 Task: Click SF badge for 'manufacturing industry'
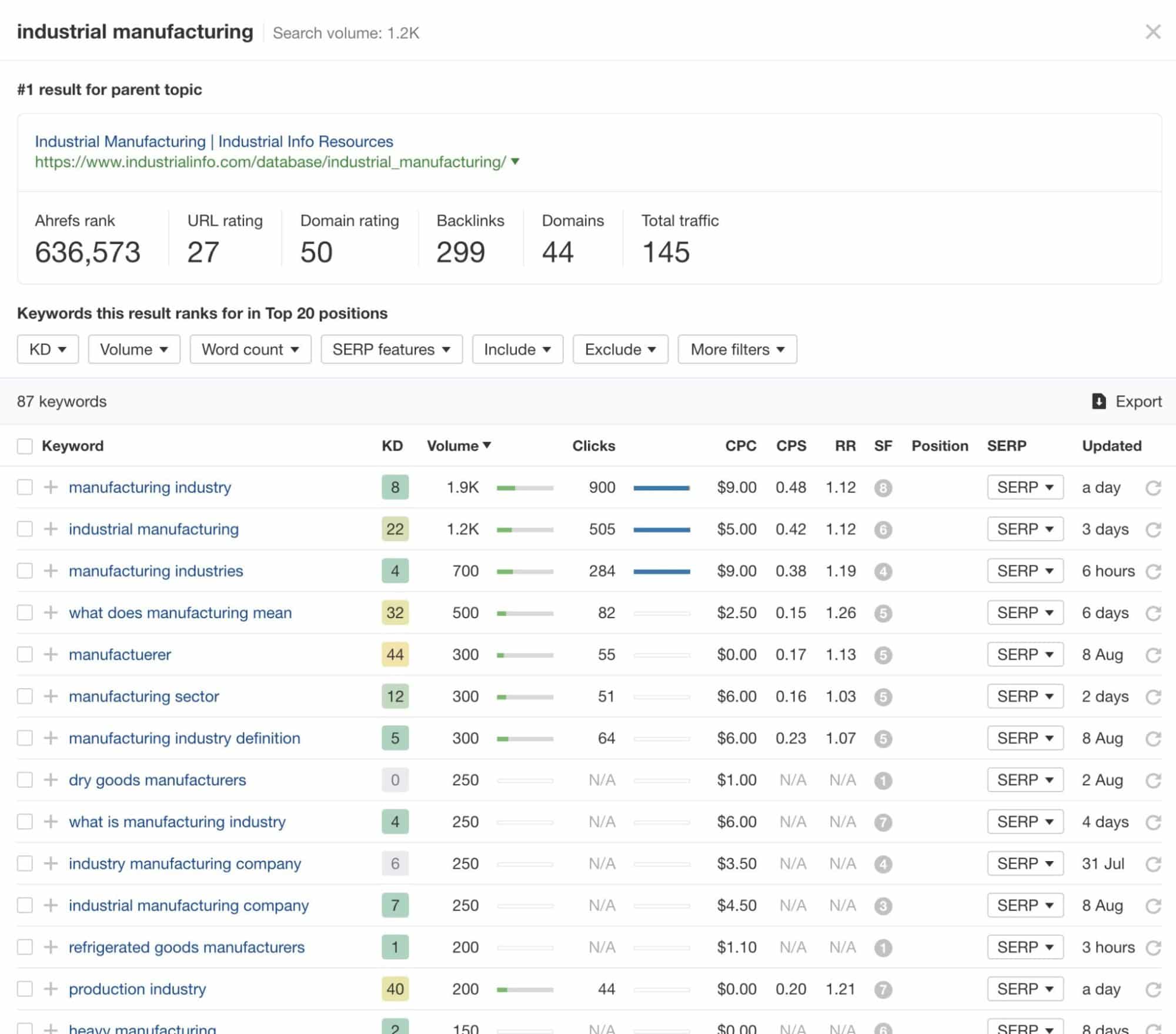(883, 488)
